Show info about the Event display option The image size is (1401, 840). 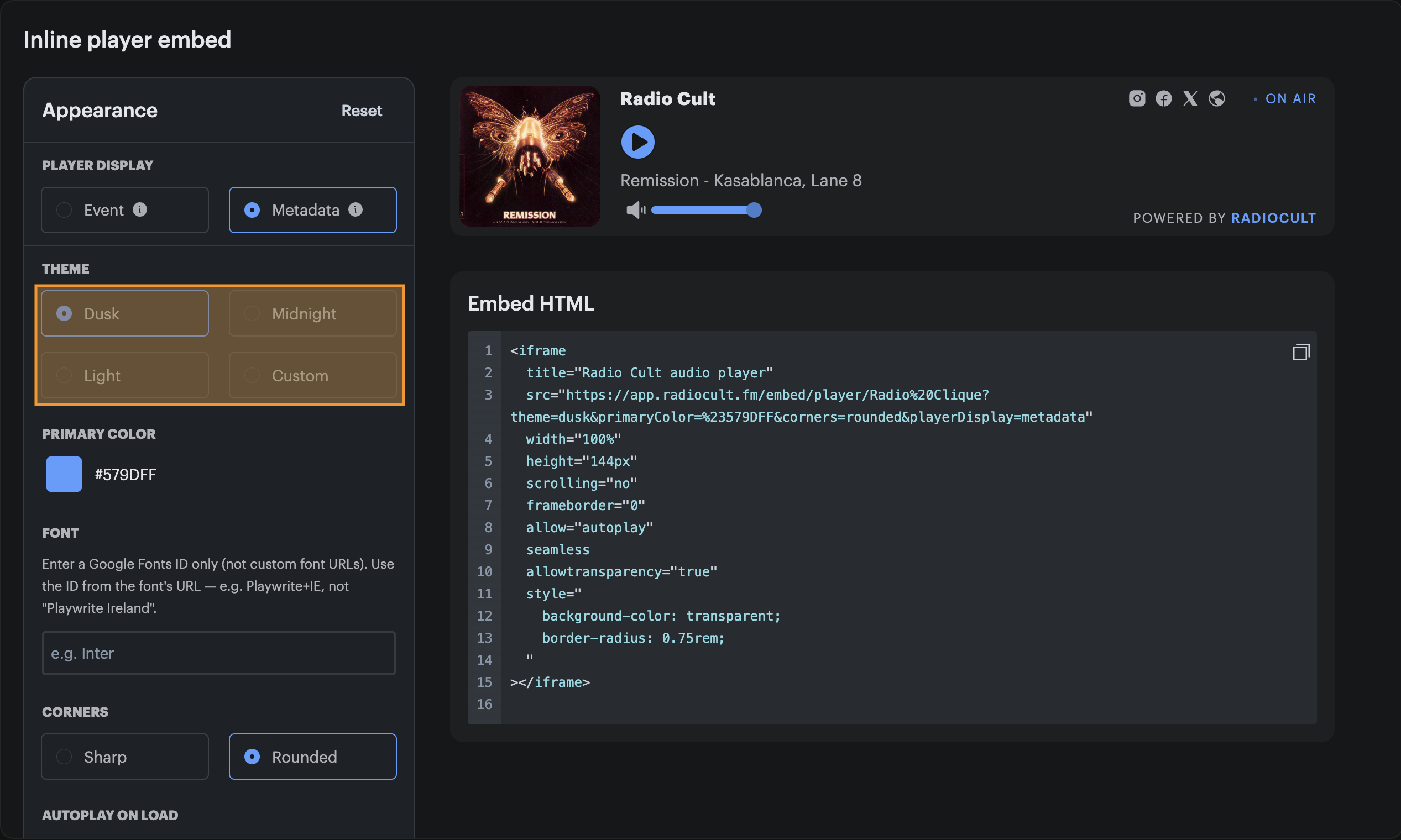(x=140, y=209)
